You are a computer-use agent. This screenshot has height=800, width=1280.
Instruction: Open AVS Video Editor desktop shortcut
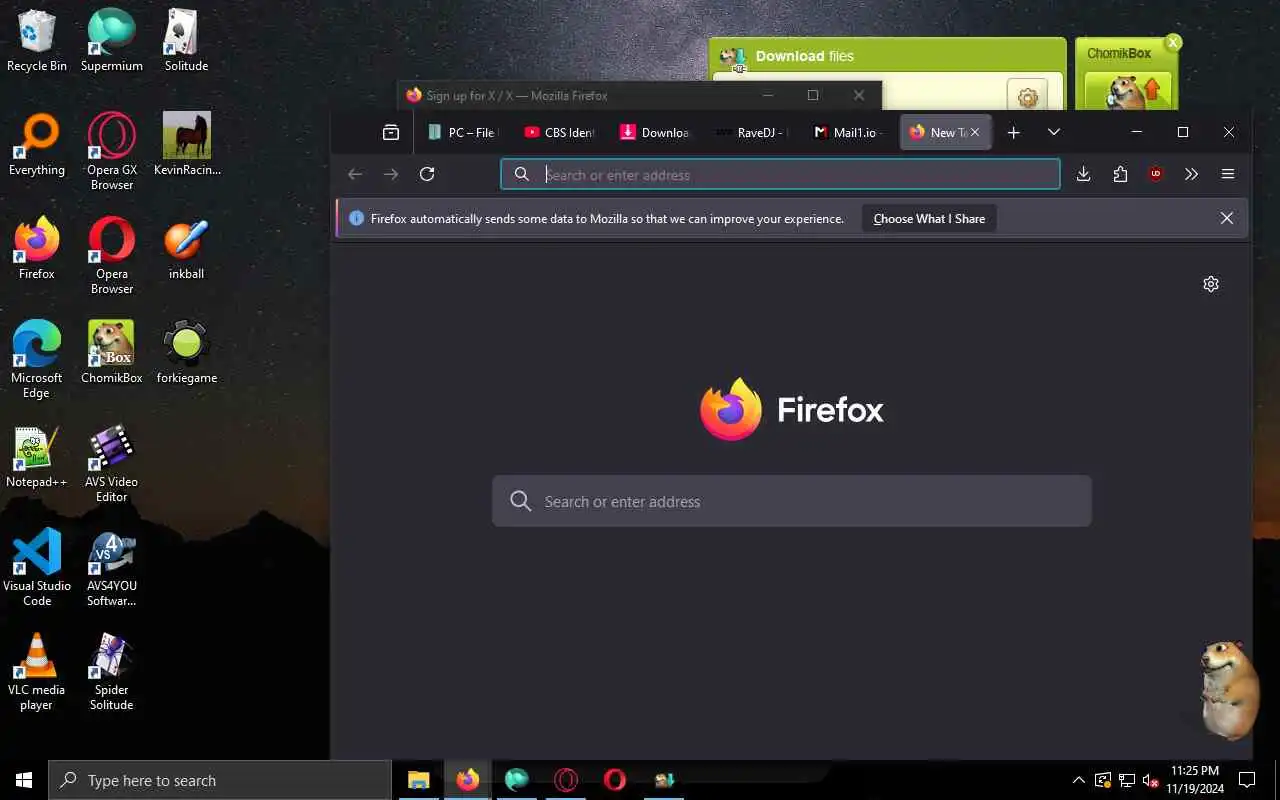(x=112, y=463)
